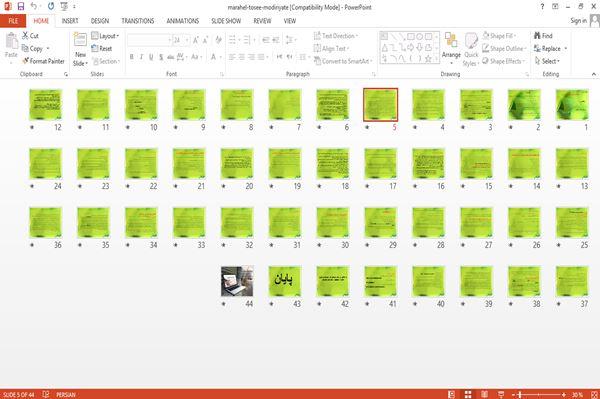Click zoom out minus button
The width and height of the screenshot is (600, 399).
514,394
